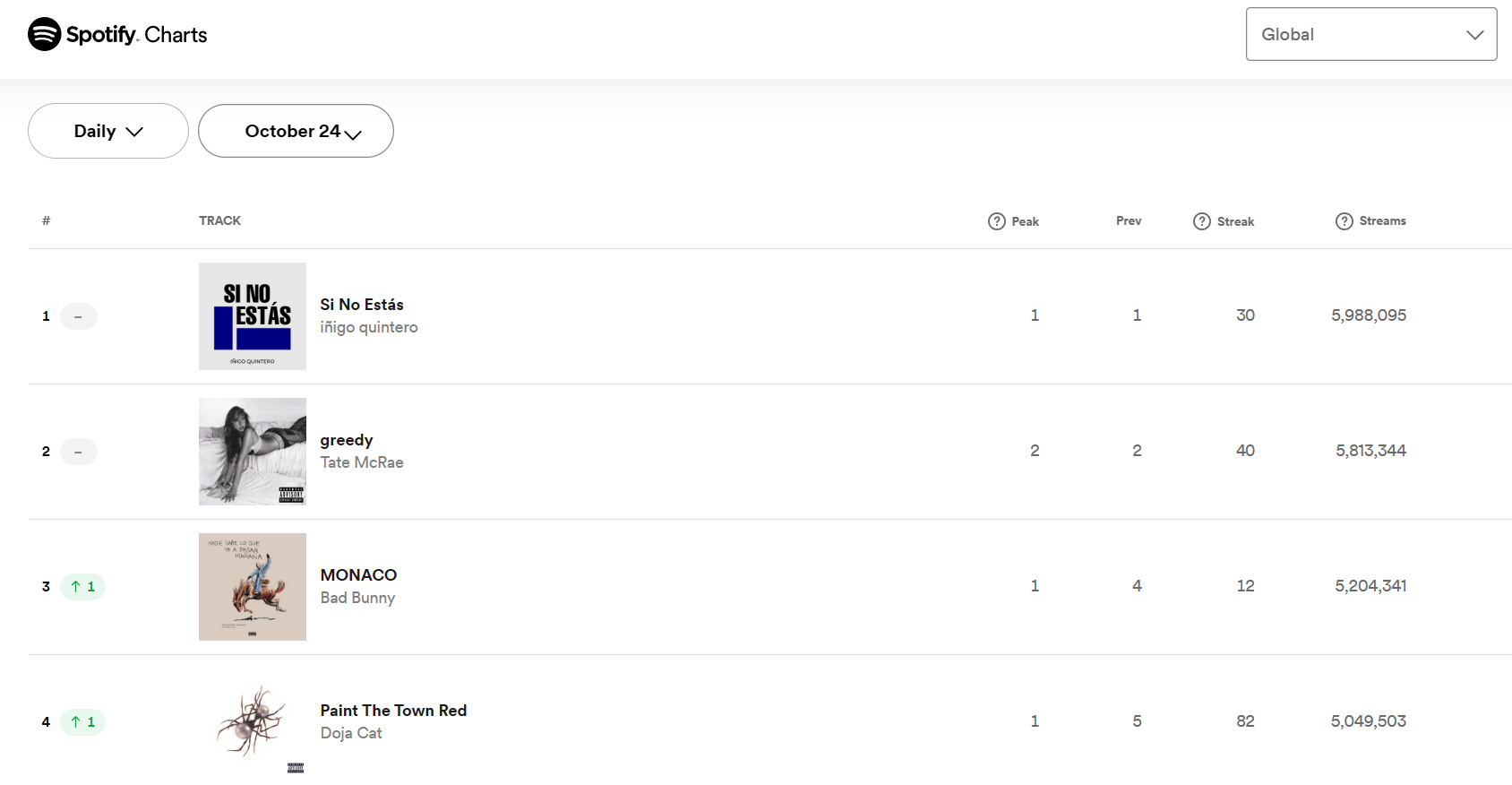Open the greedy album artwork
This screenshot has height=785, width=1512.
tap(253, 452)
